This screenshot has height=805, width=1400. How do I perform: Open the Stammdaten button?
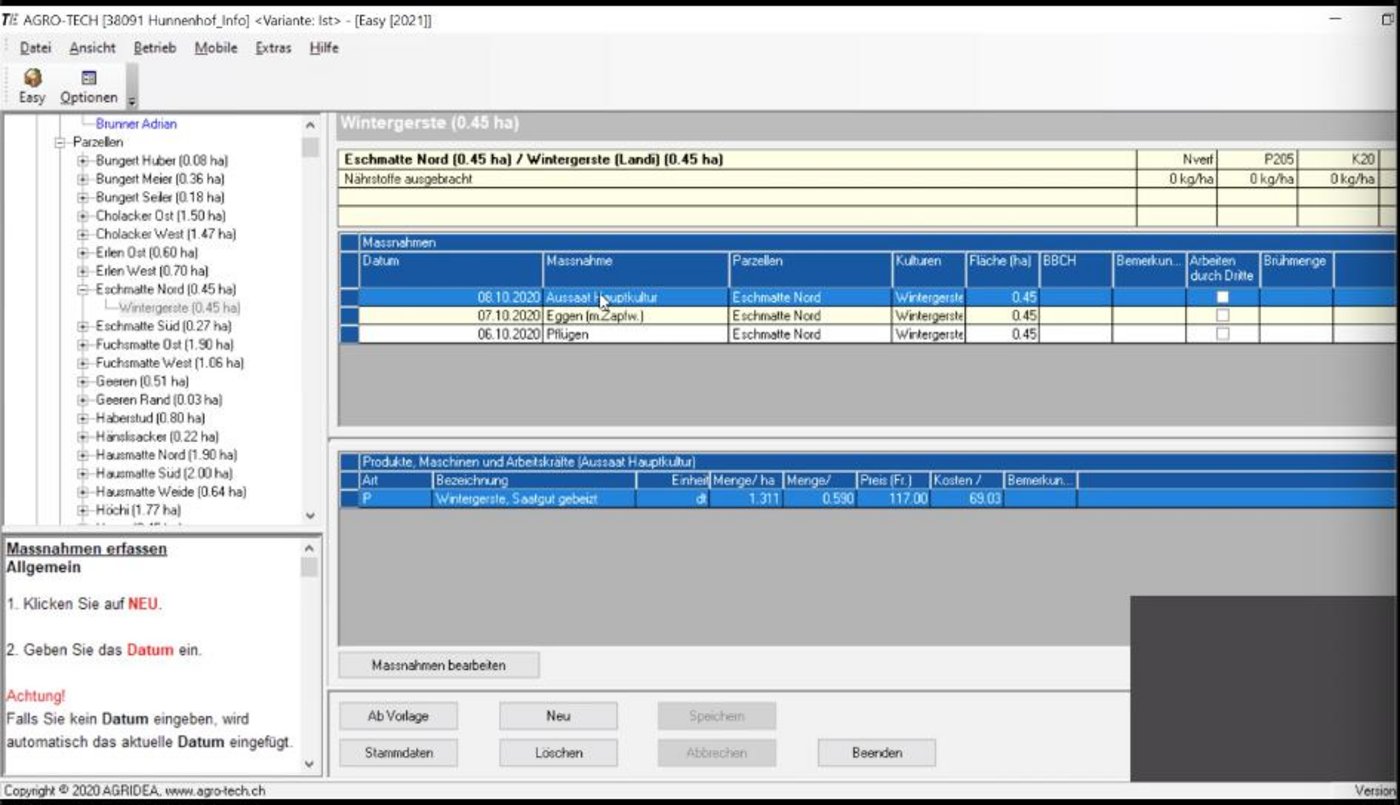click(x=398, y=753)
